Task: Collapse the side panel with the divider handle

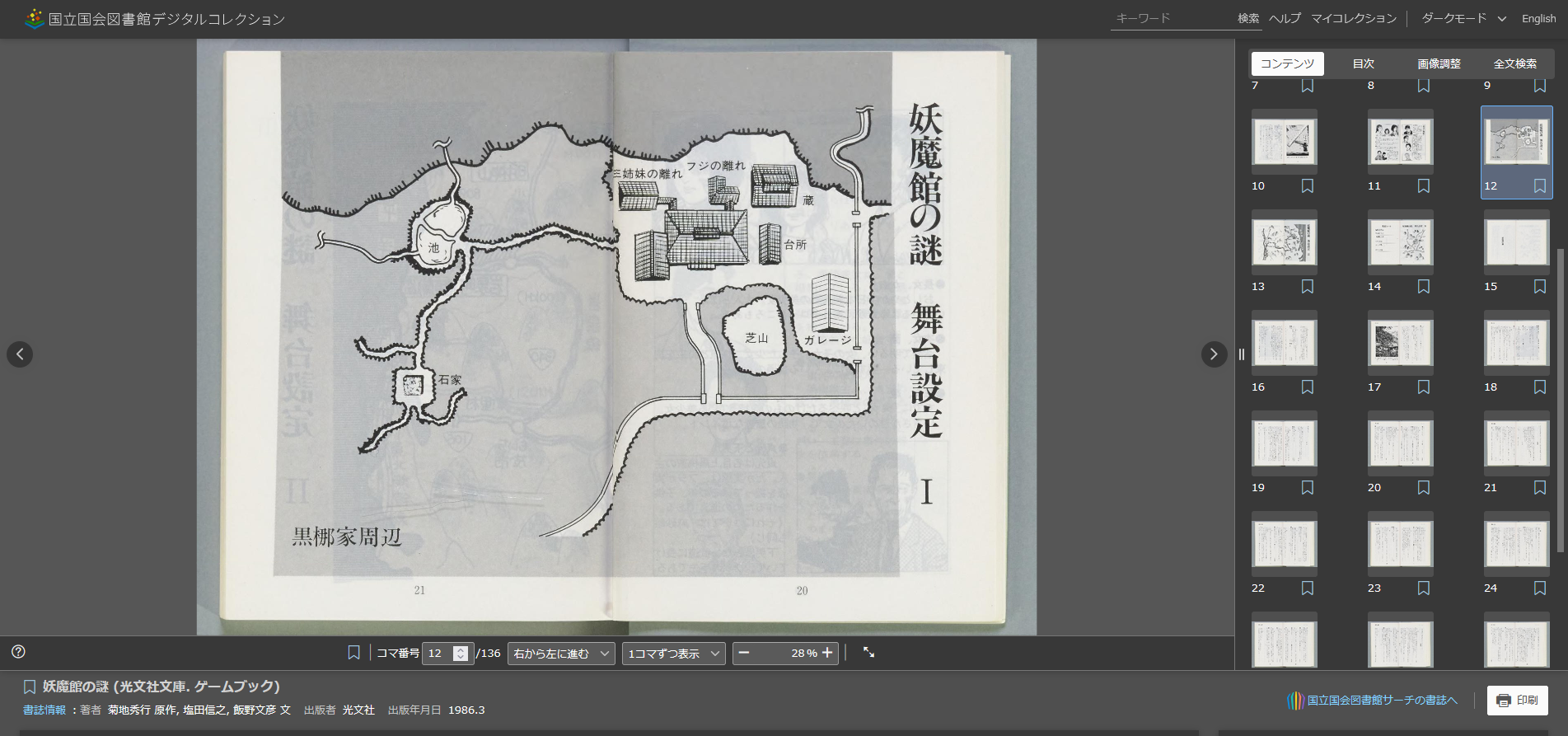Action: pyautogui.click(x=1241, y=354)
